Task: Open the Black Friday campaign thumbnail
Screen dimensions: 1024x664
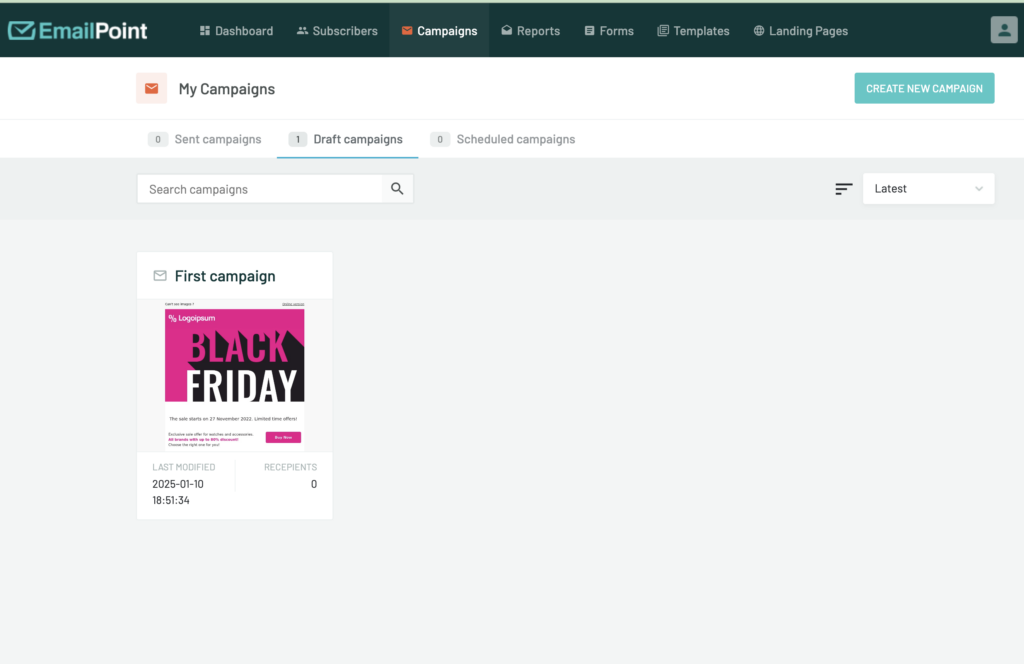Action: tap(234, 375)
